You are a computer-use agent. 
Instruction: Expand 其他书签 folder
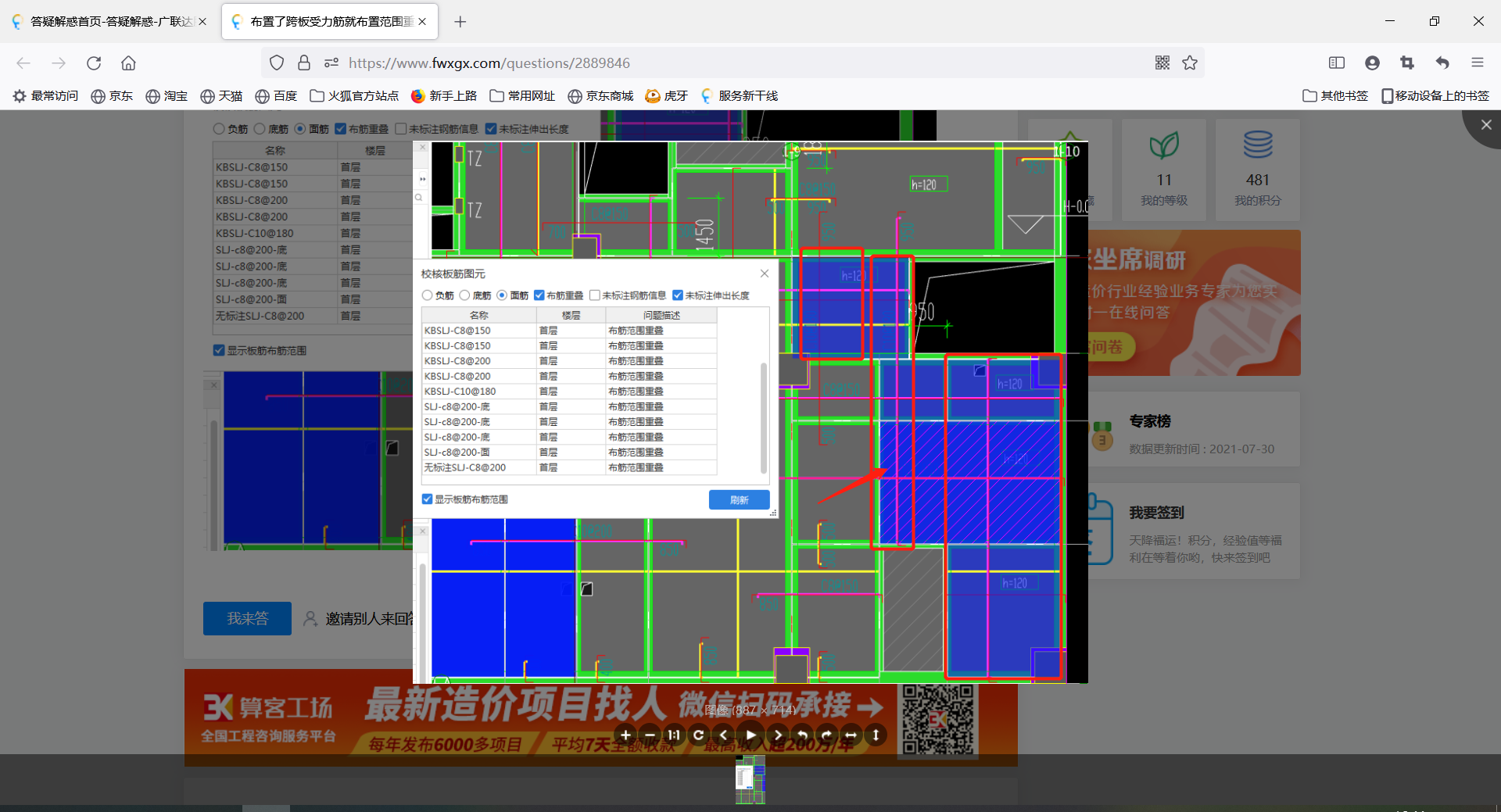point(1335,96)
